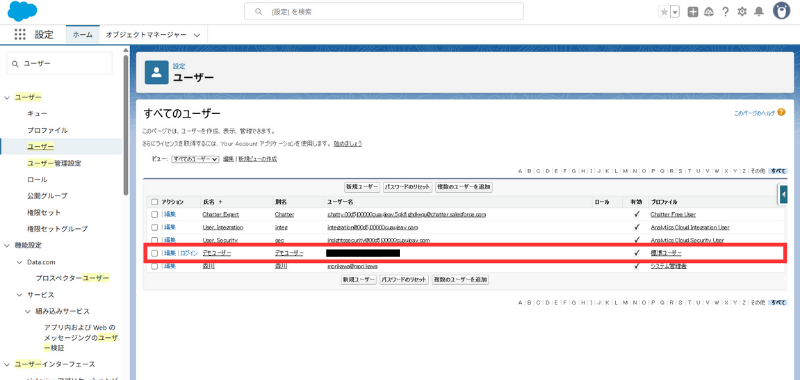The height and width of the screenshot is (380, 800).
Task: Click the 始めましょう link
Action: (348, 144)
